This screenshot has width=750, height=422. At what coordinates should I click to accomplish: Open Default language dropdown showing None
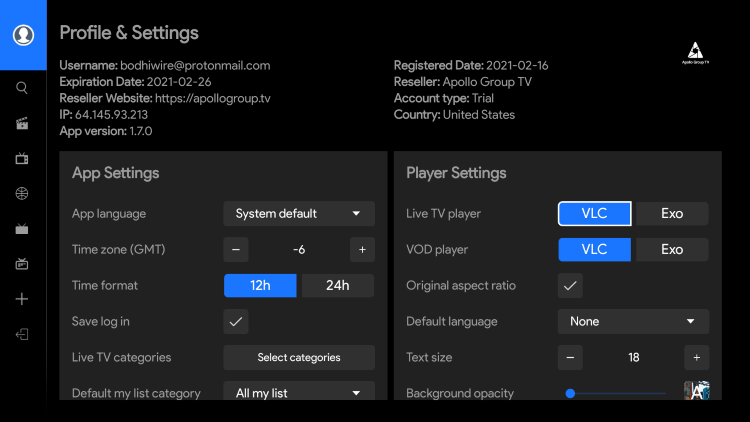click(633, 322)
